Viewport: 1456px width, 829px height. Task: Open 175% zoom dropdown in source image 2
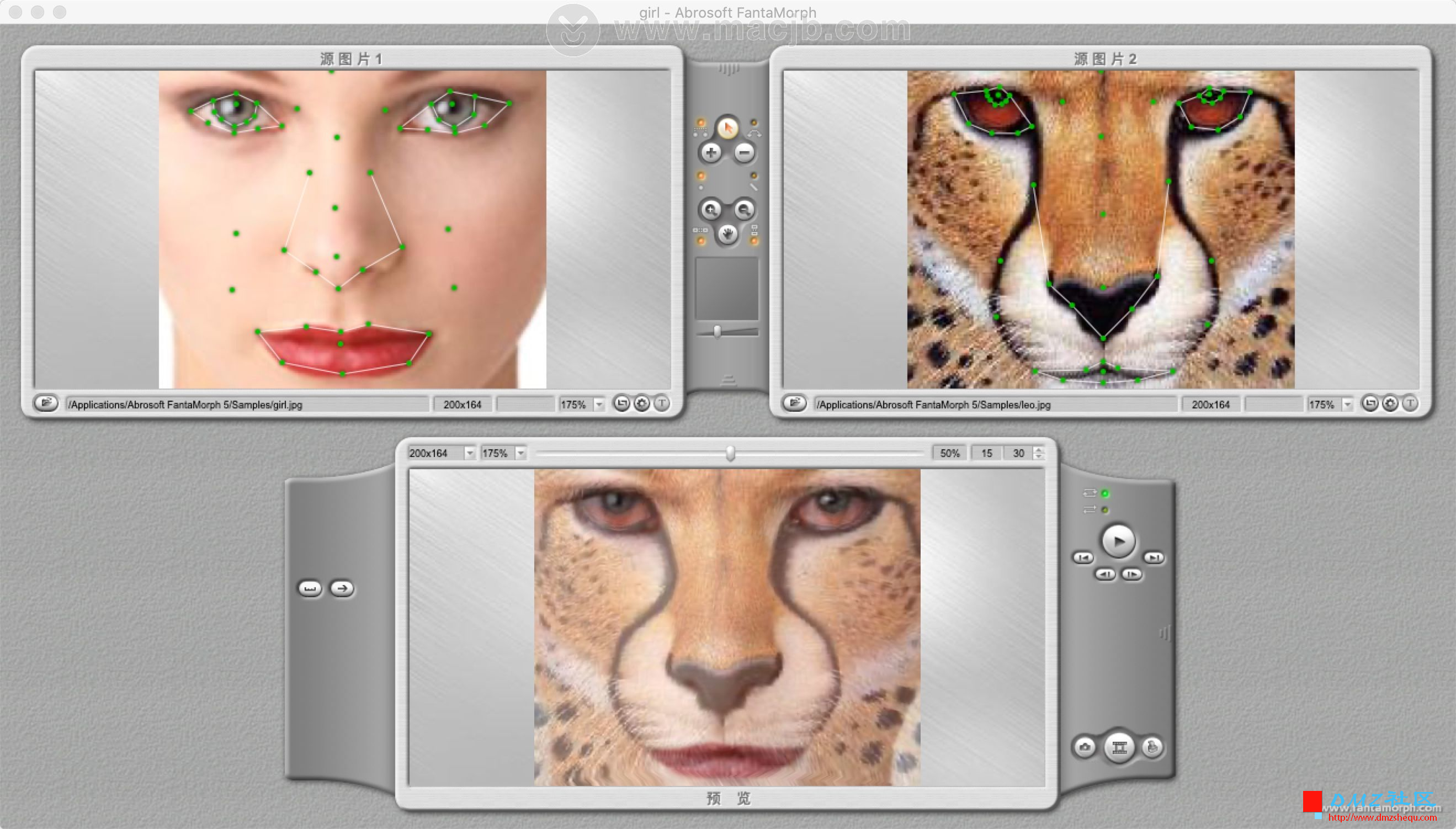[x=1347, y=404]
